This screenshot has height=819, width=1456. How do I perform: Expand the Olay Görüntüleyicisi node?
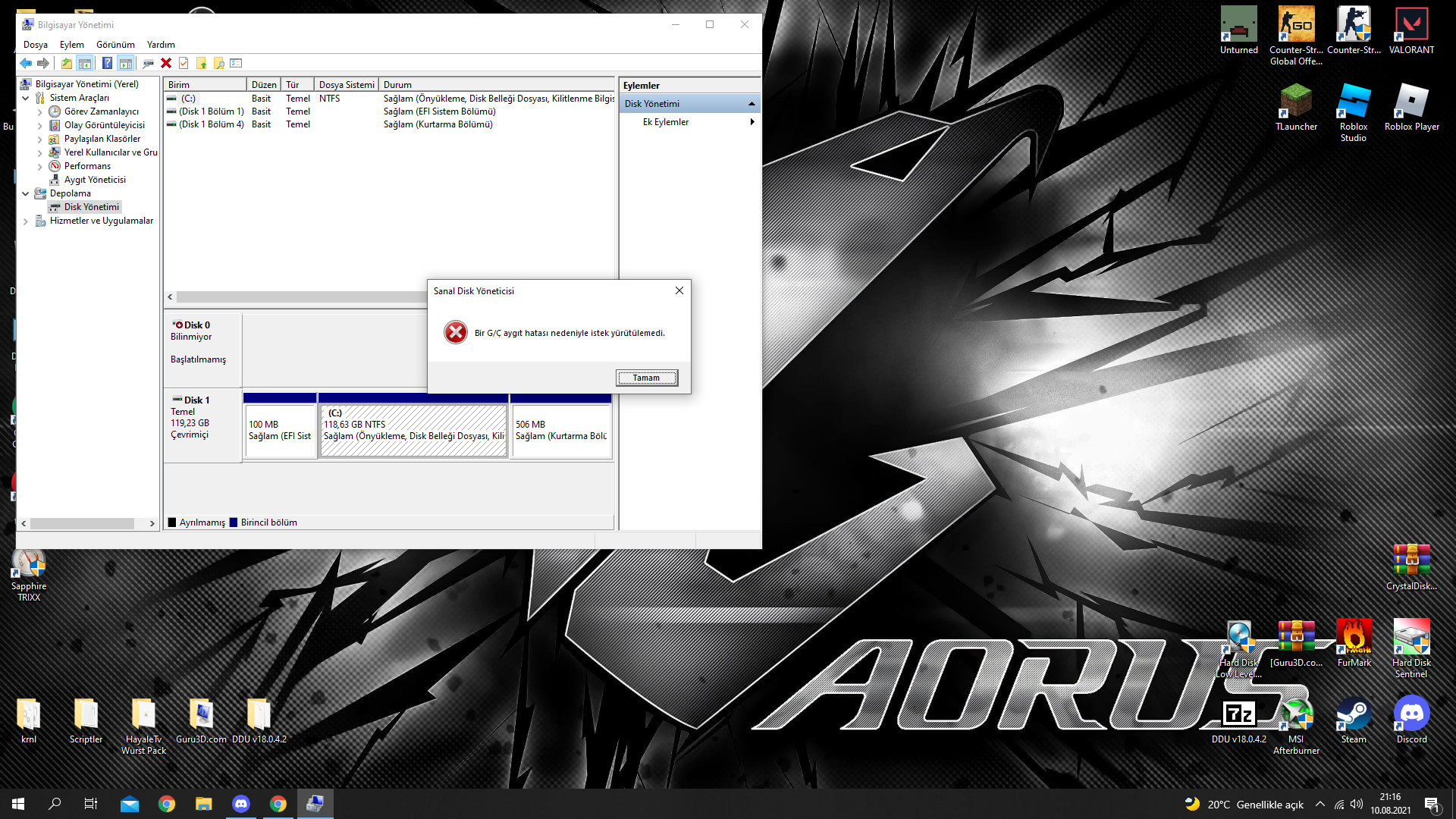tap(40, 125)
